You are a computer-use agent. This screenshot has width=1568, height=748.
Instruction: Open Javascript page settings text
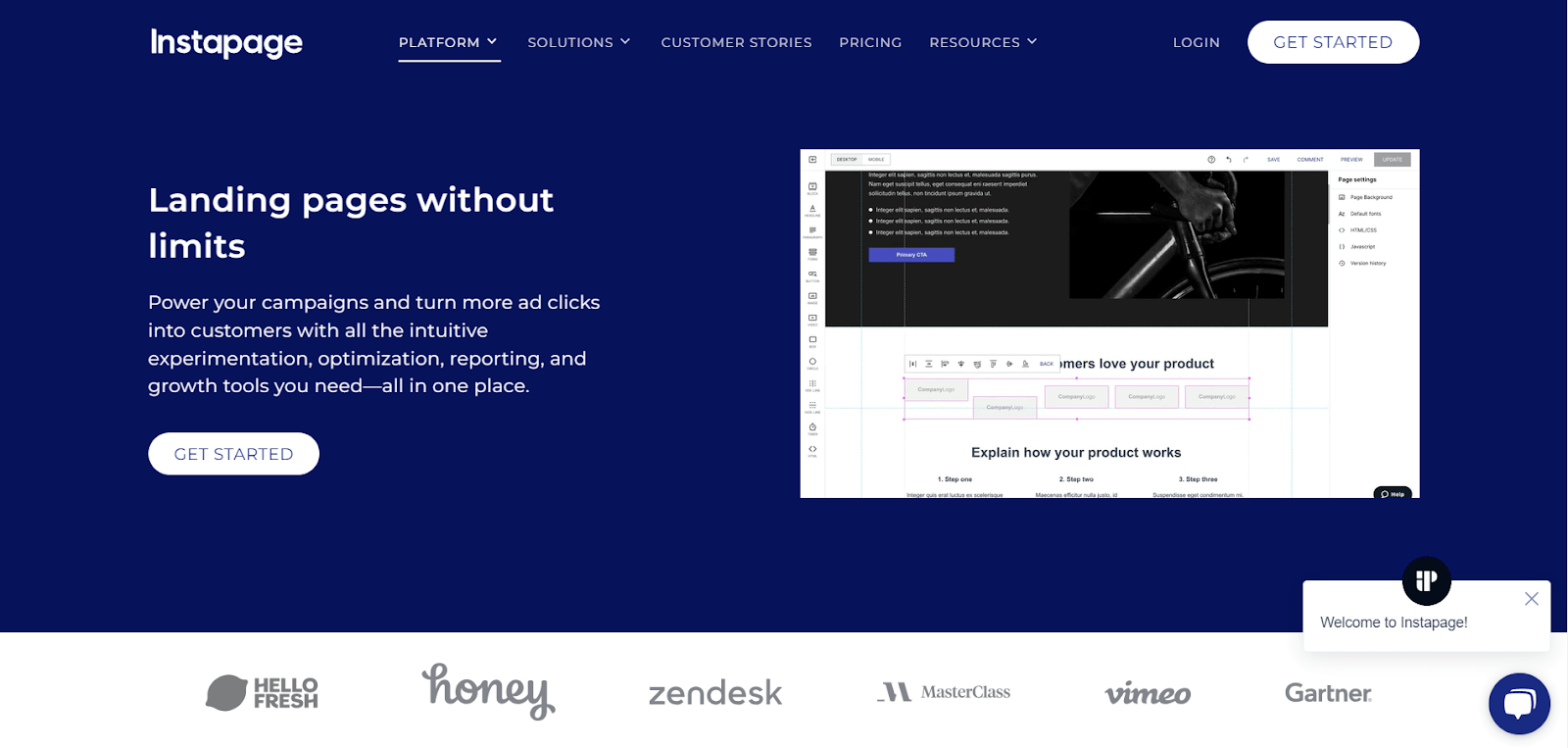point(1362,247)
